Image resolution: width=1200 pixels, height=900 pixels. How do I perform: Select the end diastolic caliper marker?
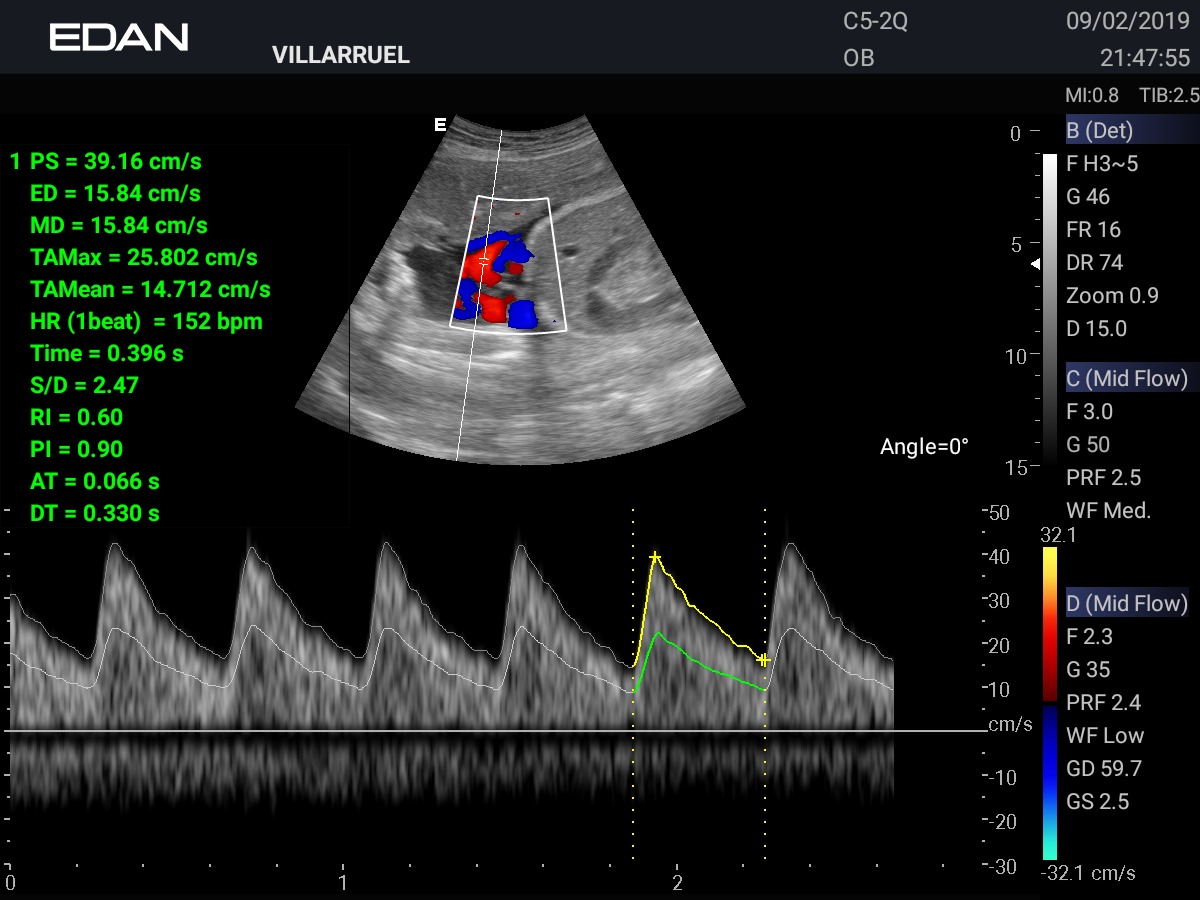[764, 660]
